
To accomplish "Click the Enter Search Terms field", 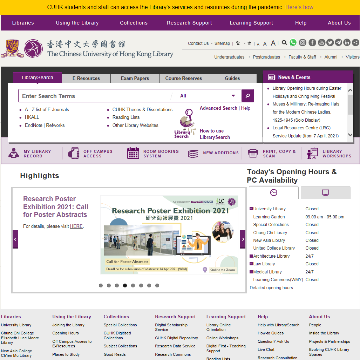I will click(x=97, y=96).
